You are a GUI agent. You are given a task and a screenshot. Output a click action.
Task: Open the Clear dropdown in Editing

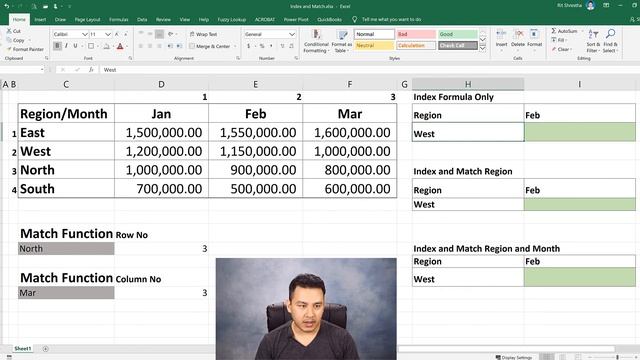[562, 49]
